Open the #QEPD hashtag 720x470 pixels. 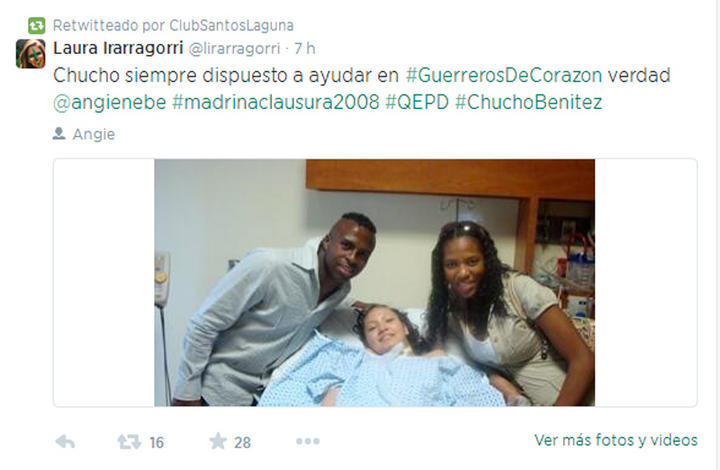[417, 102]
